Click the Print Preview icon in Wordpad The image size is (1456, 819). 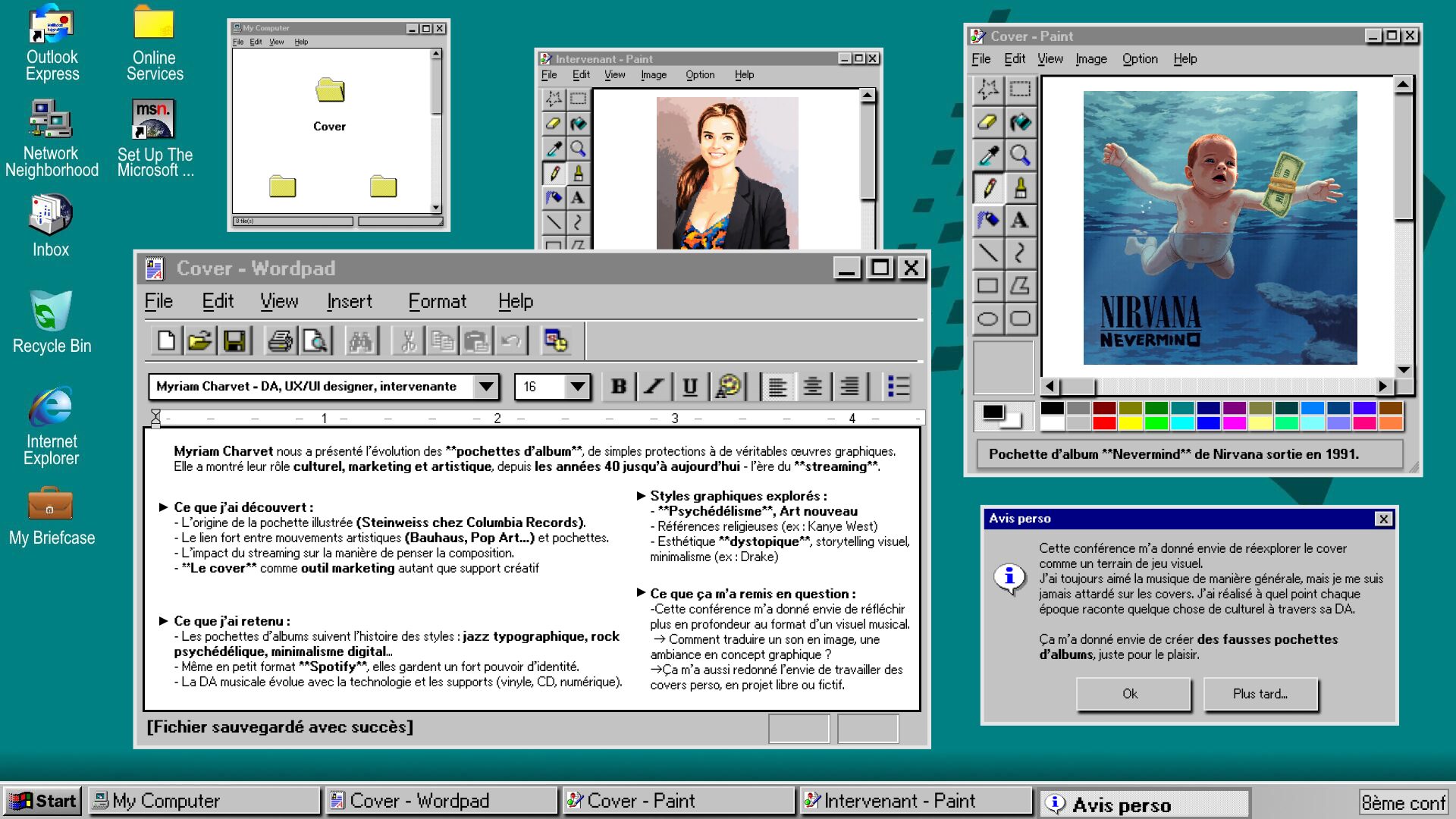click(x=315, y=341)
